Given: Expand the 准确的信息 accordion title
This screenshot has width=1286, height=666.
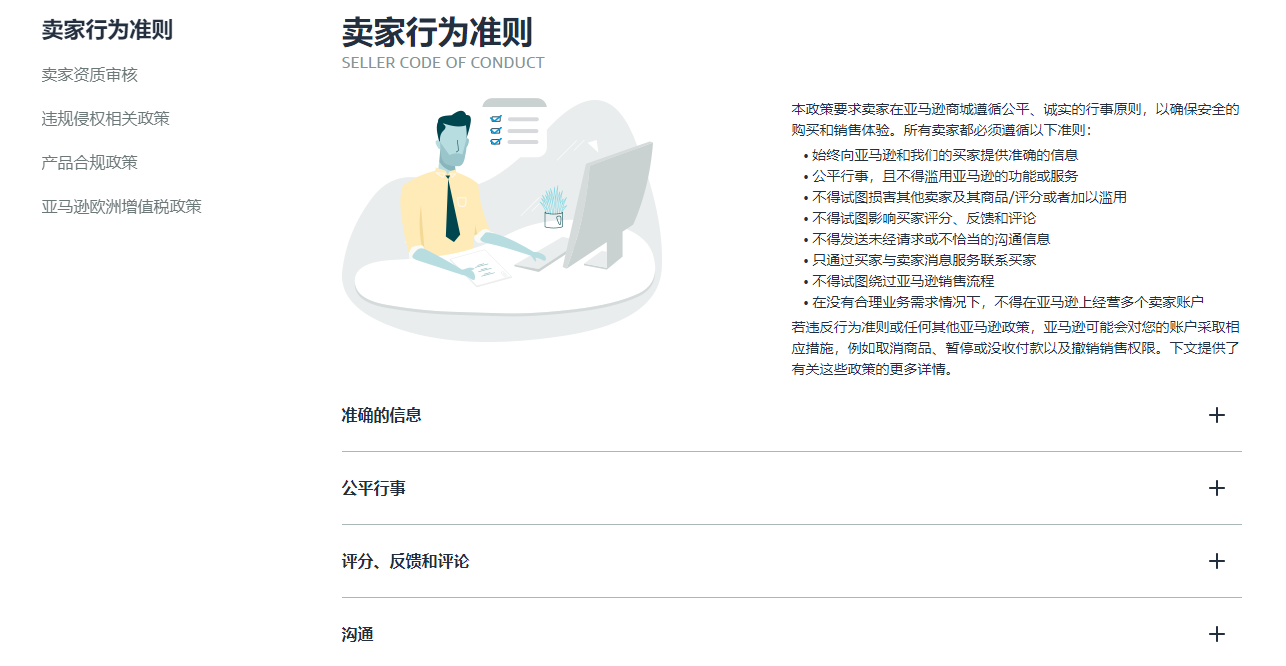Looking at the screenshot, I should click(x=381, y=415).
